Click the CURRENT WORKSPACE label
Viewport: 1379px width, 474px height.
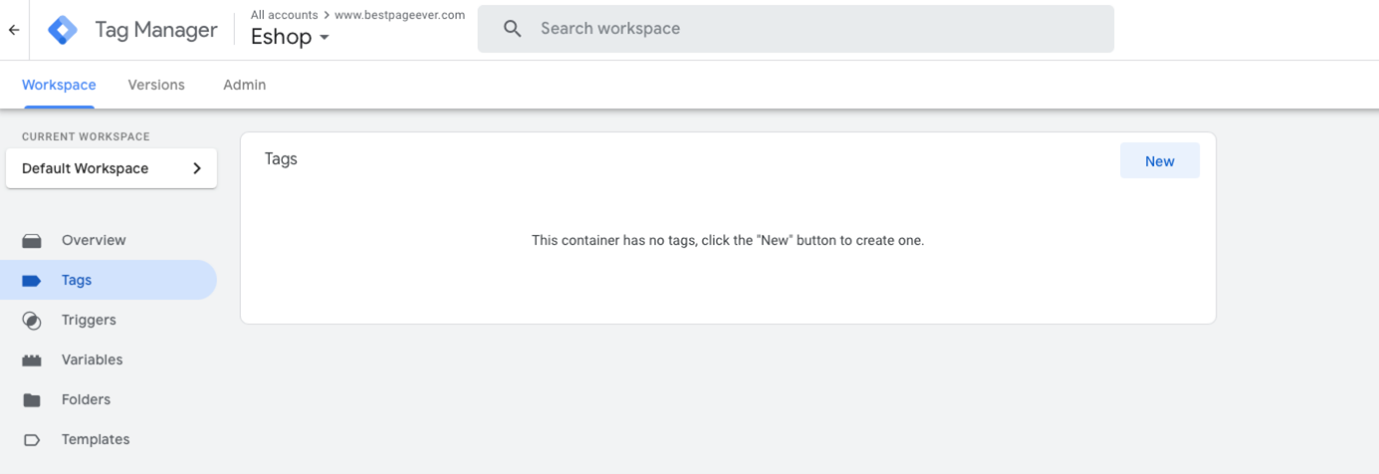point(86,137)
